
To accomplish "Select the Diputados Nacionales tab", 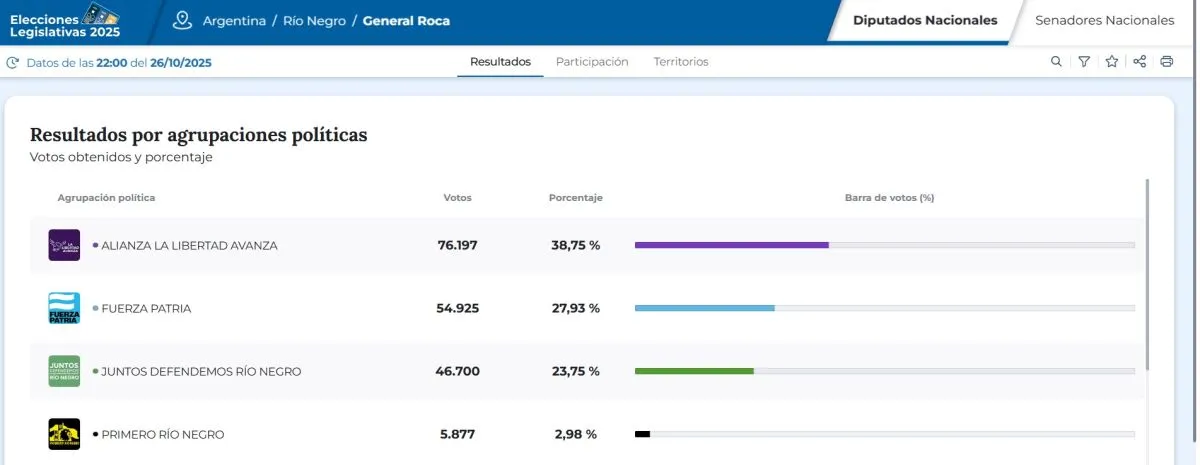I will point(924,20).
